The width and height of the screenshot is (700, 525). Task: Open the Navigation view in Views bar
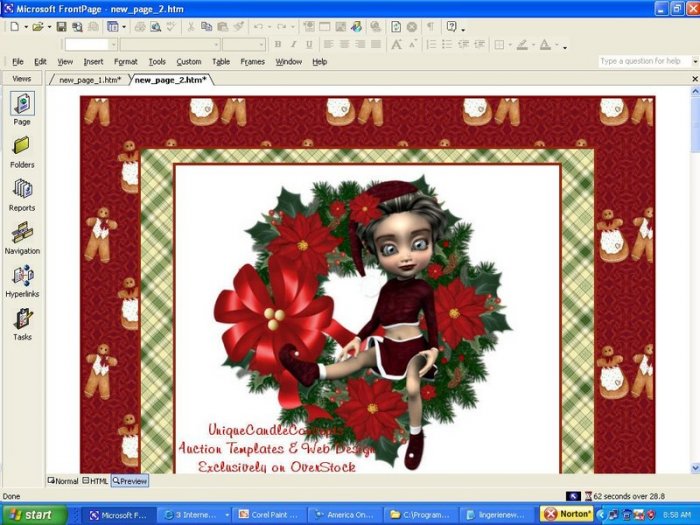(x=22, y=238)
